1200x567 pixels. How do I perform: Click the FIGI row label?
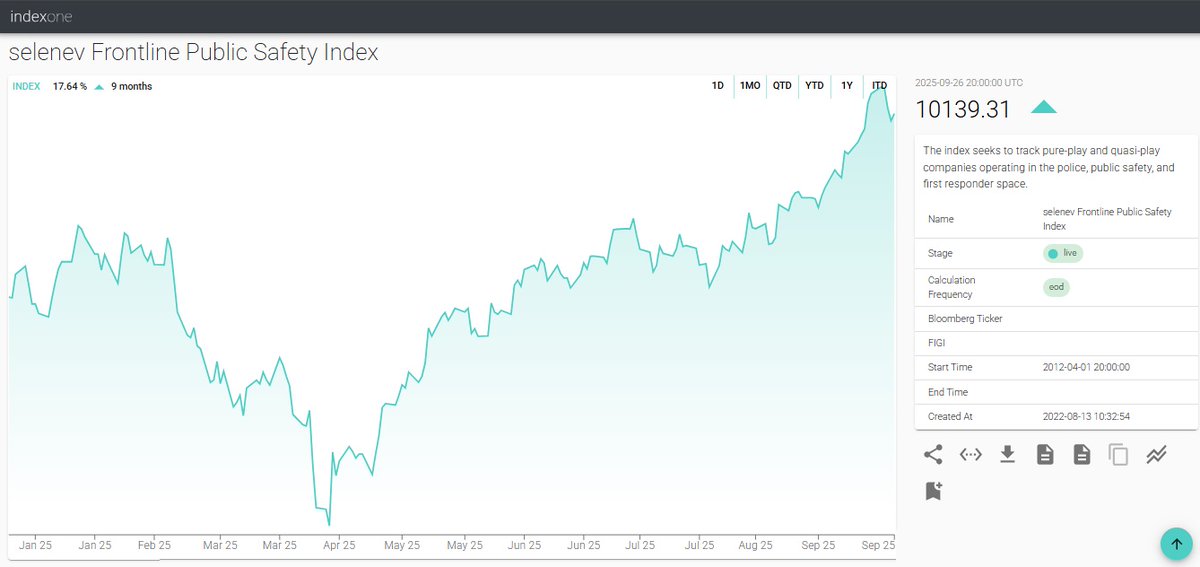(936, 343)
